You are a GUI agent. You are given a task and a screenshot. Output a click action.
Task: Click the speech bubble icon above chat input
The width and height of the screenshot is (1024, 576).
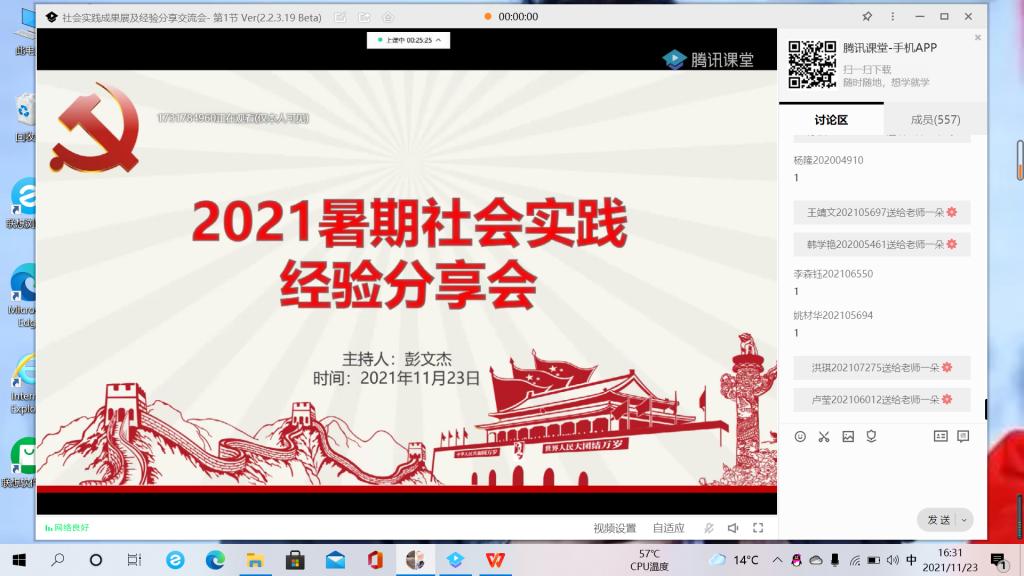963,436
